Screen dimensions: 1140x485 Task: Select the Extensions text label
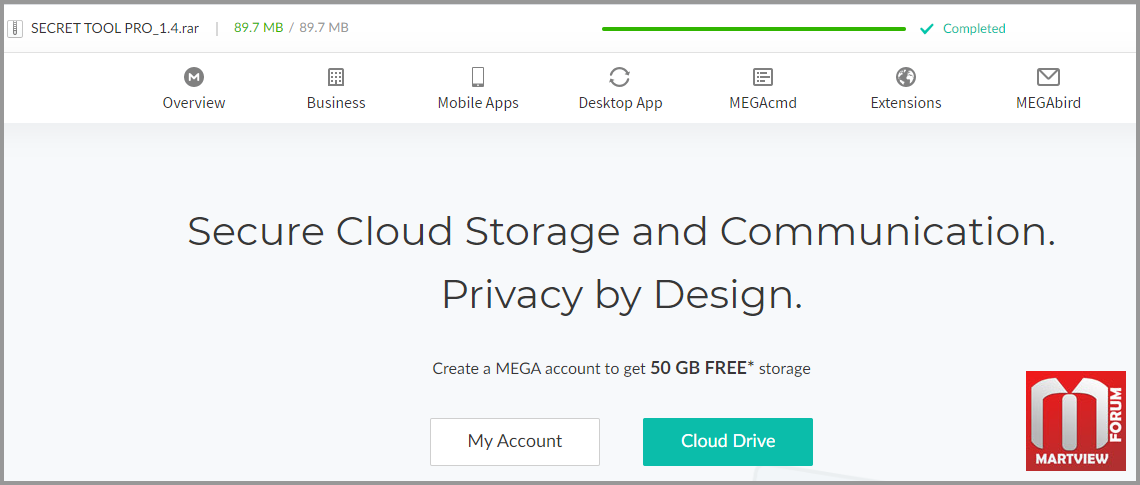906,103
